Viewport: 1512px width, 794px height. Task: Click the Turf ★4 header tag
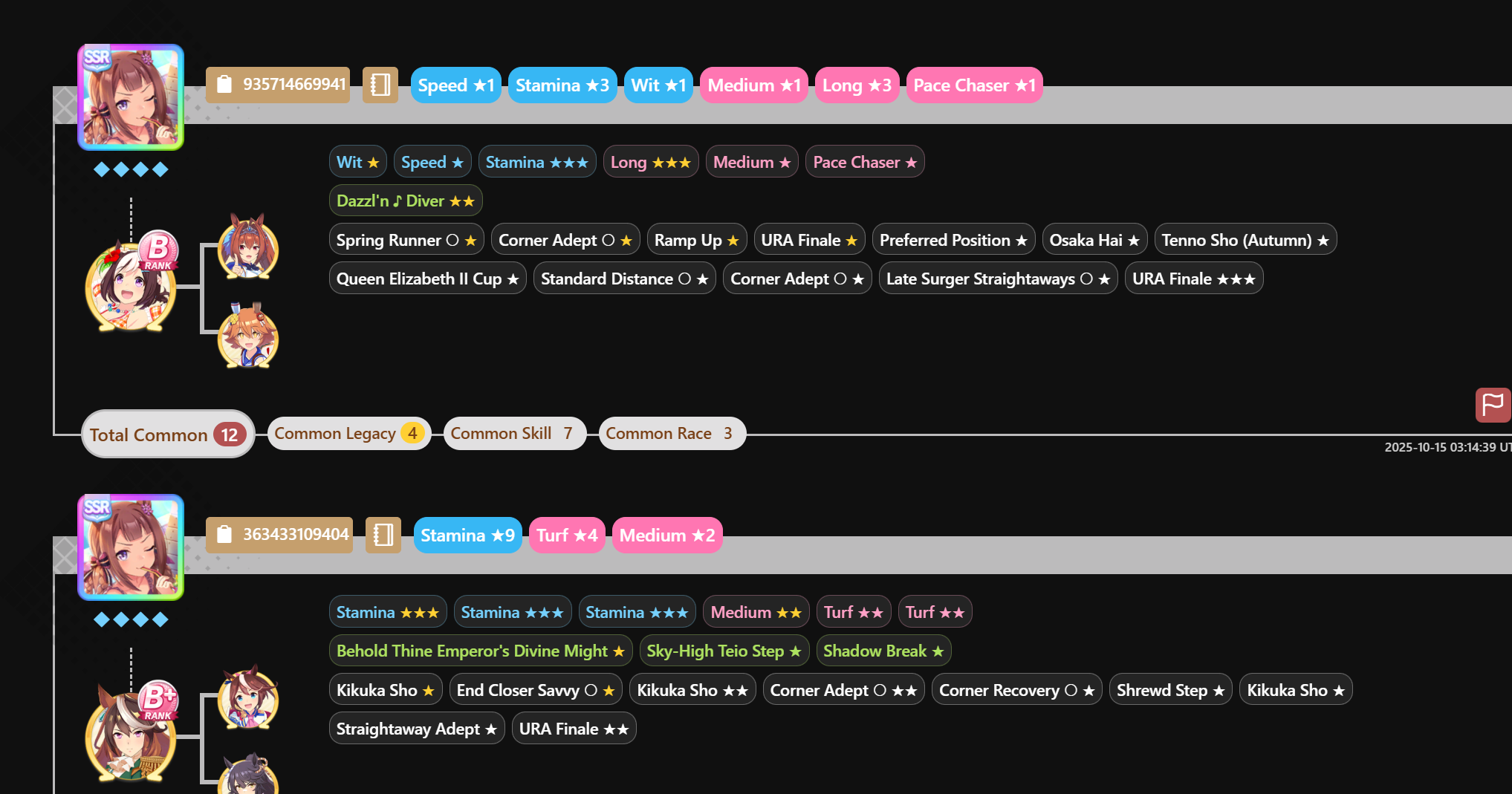tap(567, 536)
